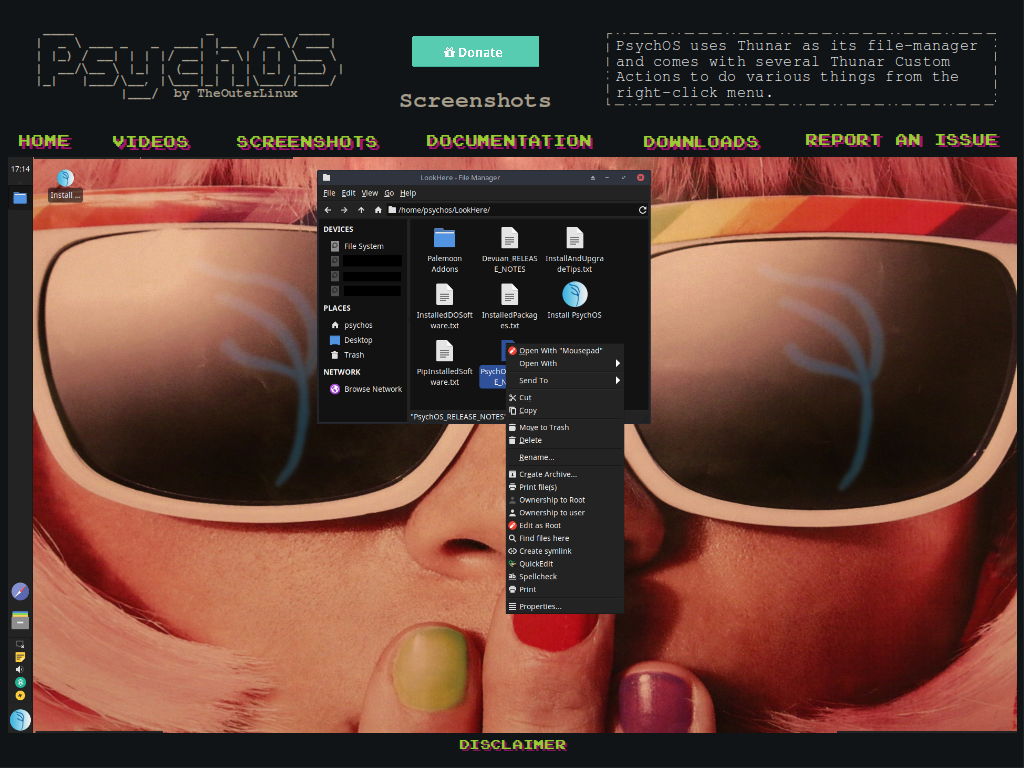The width and height of the screenshot is (1024, 768).
Task: Open the Install shortcut on the desktop
Action: pos(65,185)
